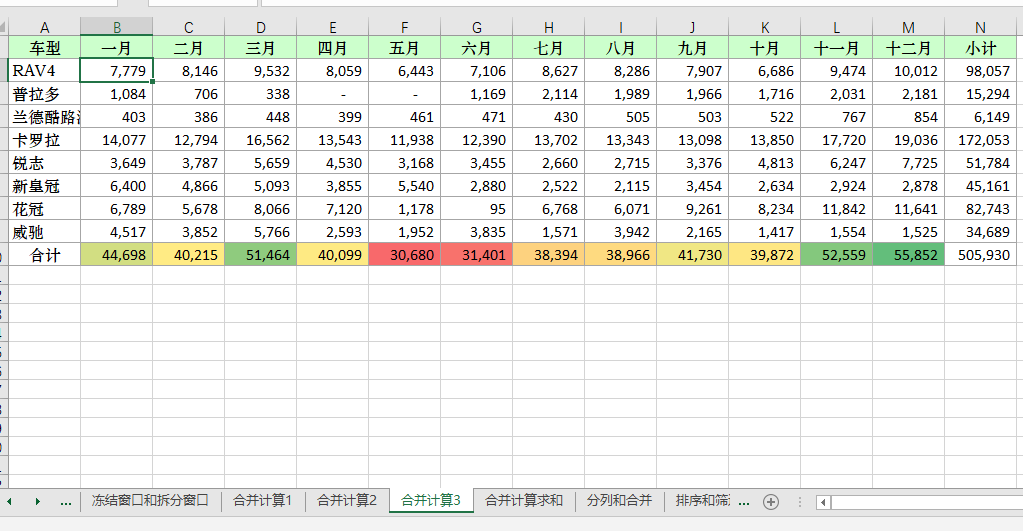Select the grand total cell 505,930
The height and width of the screenshot is (531, 1023).
(x=981, y=255)
